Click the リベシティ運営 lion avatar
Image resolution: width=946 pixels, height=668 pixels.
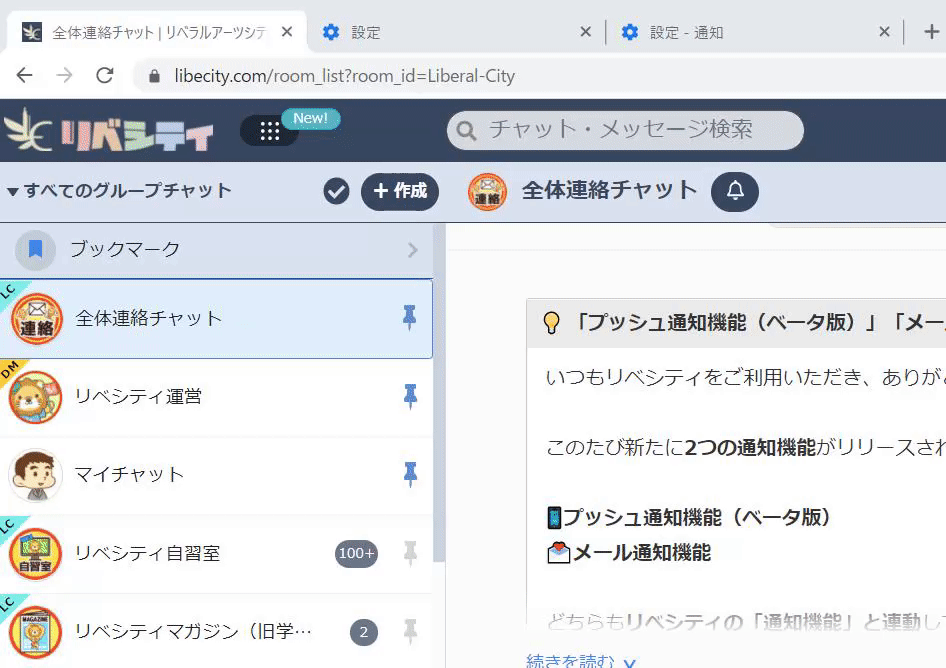pyautogui.click(x=36, y=397)
